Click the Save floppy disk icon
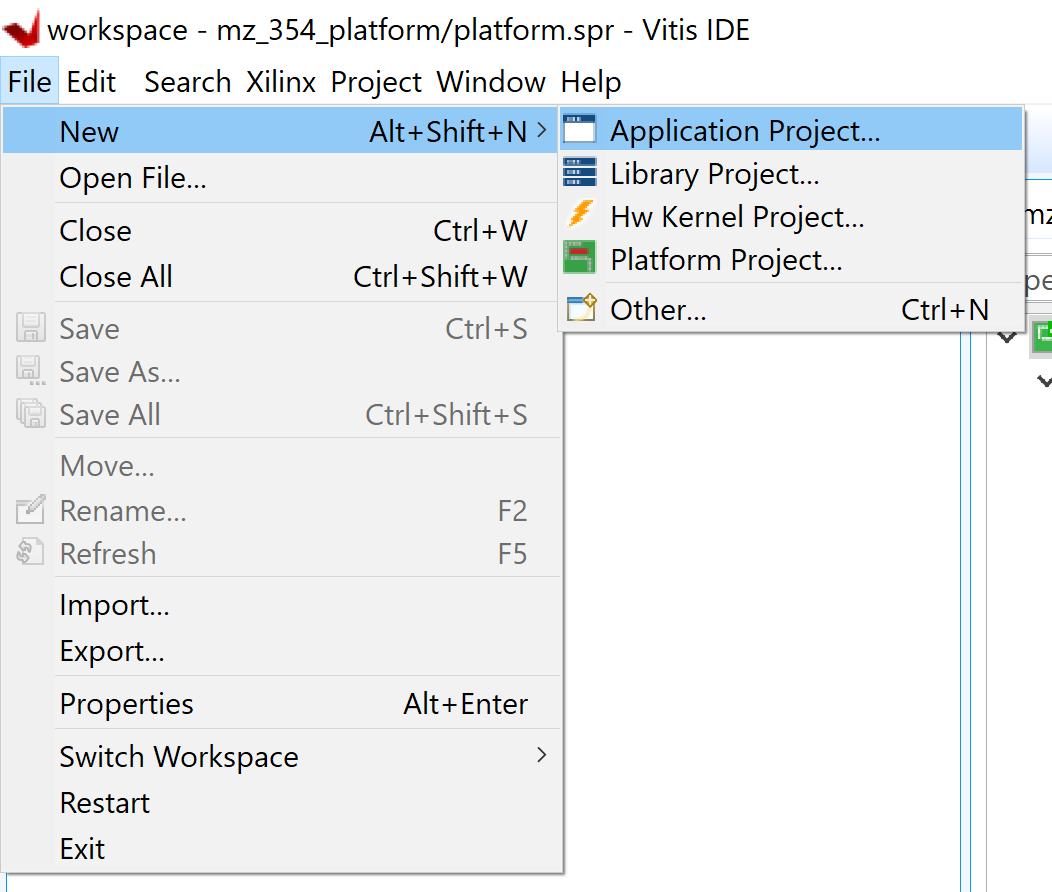 point(28,328)
